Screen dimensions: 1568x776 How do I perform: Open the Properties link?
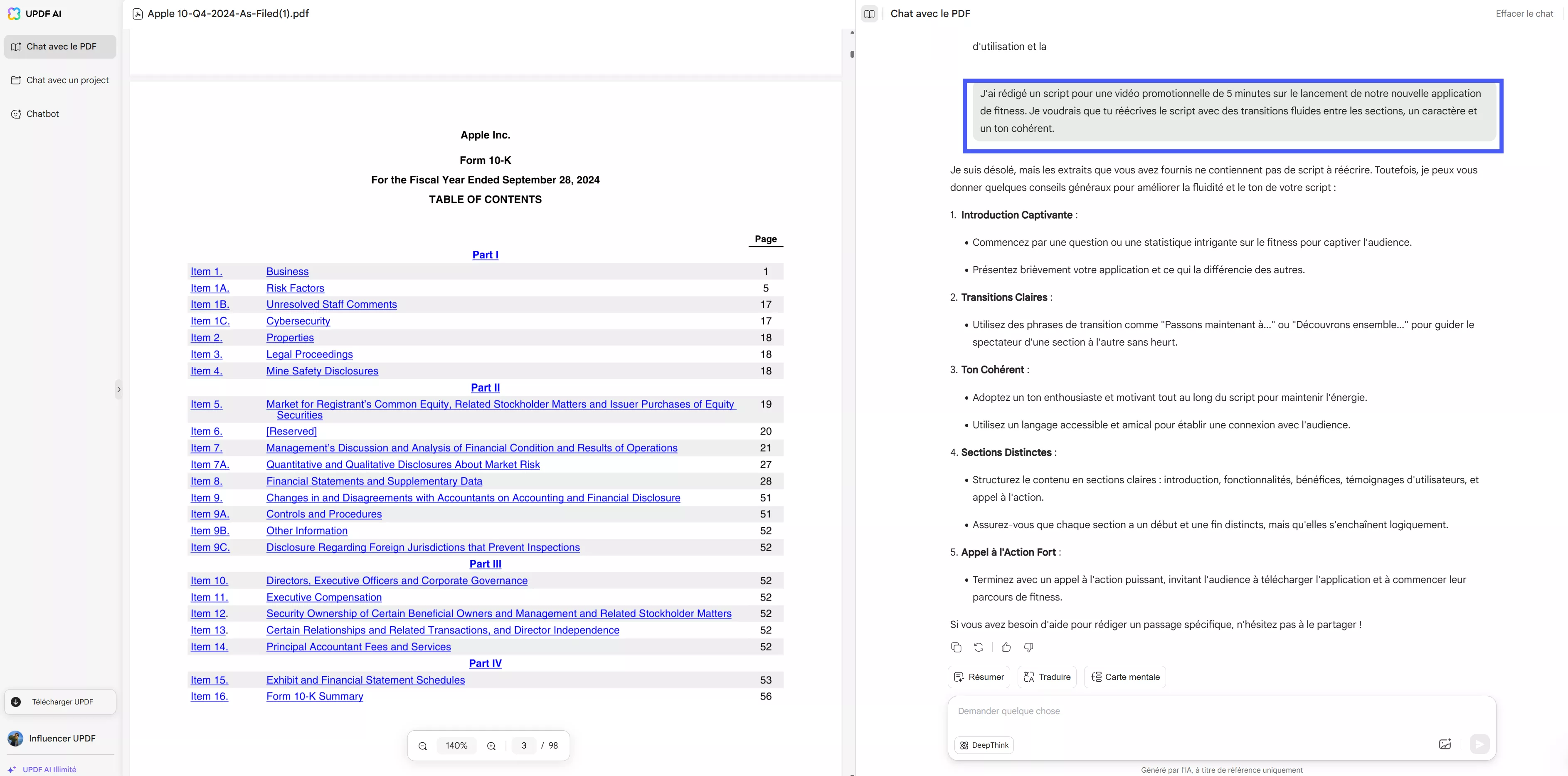[x=290, y=337]
